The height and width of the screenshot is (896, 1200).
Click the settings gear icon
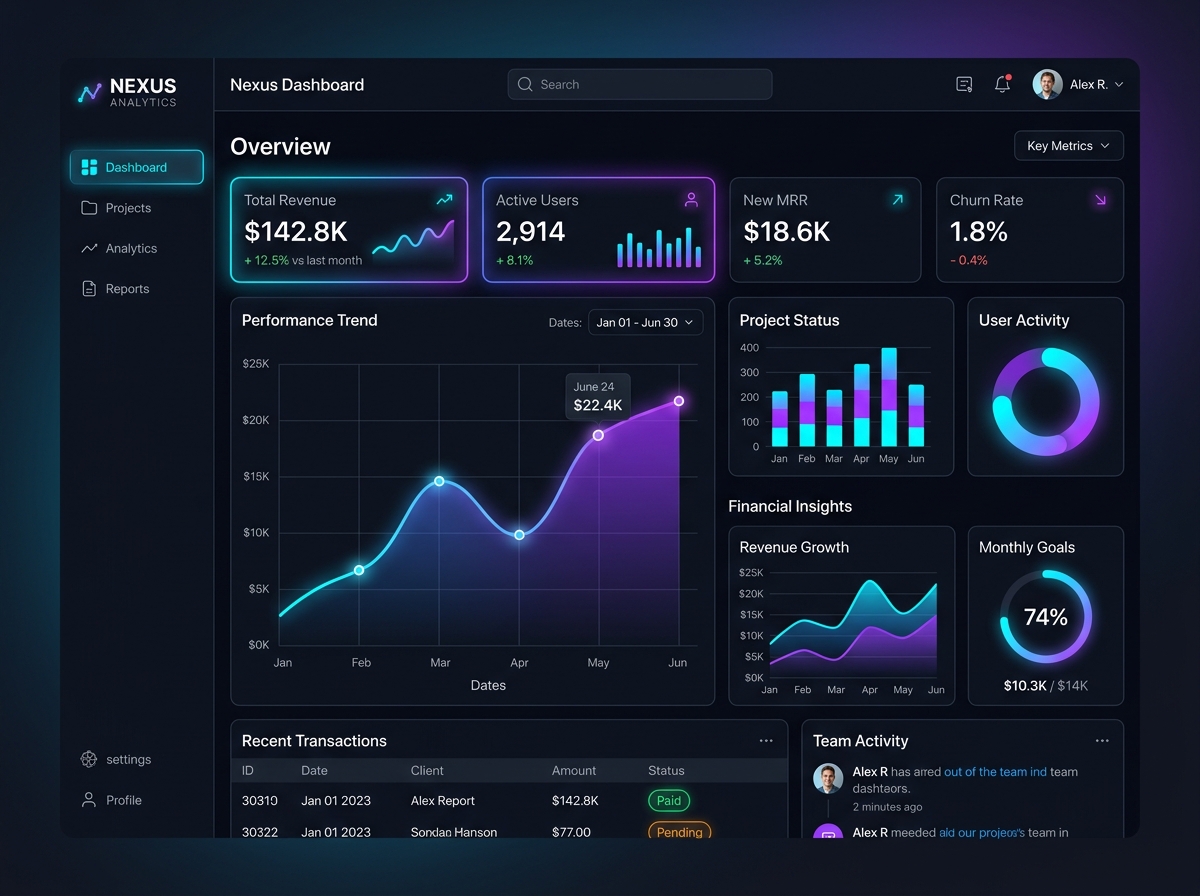tap(89, 759)
